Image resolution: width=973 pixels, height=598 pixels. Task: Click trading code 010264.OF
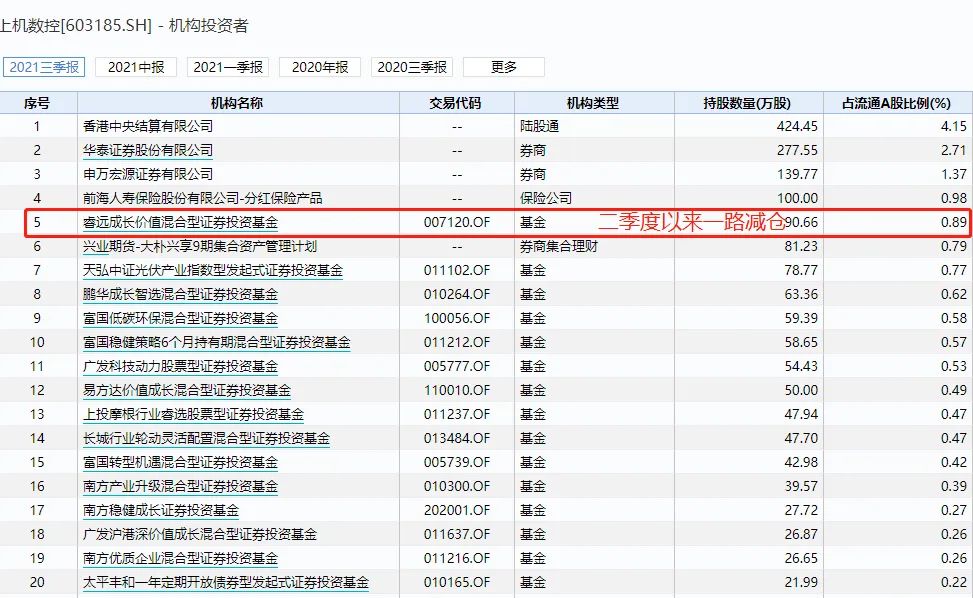tap(457, 294)
